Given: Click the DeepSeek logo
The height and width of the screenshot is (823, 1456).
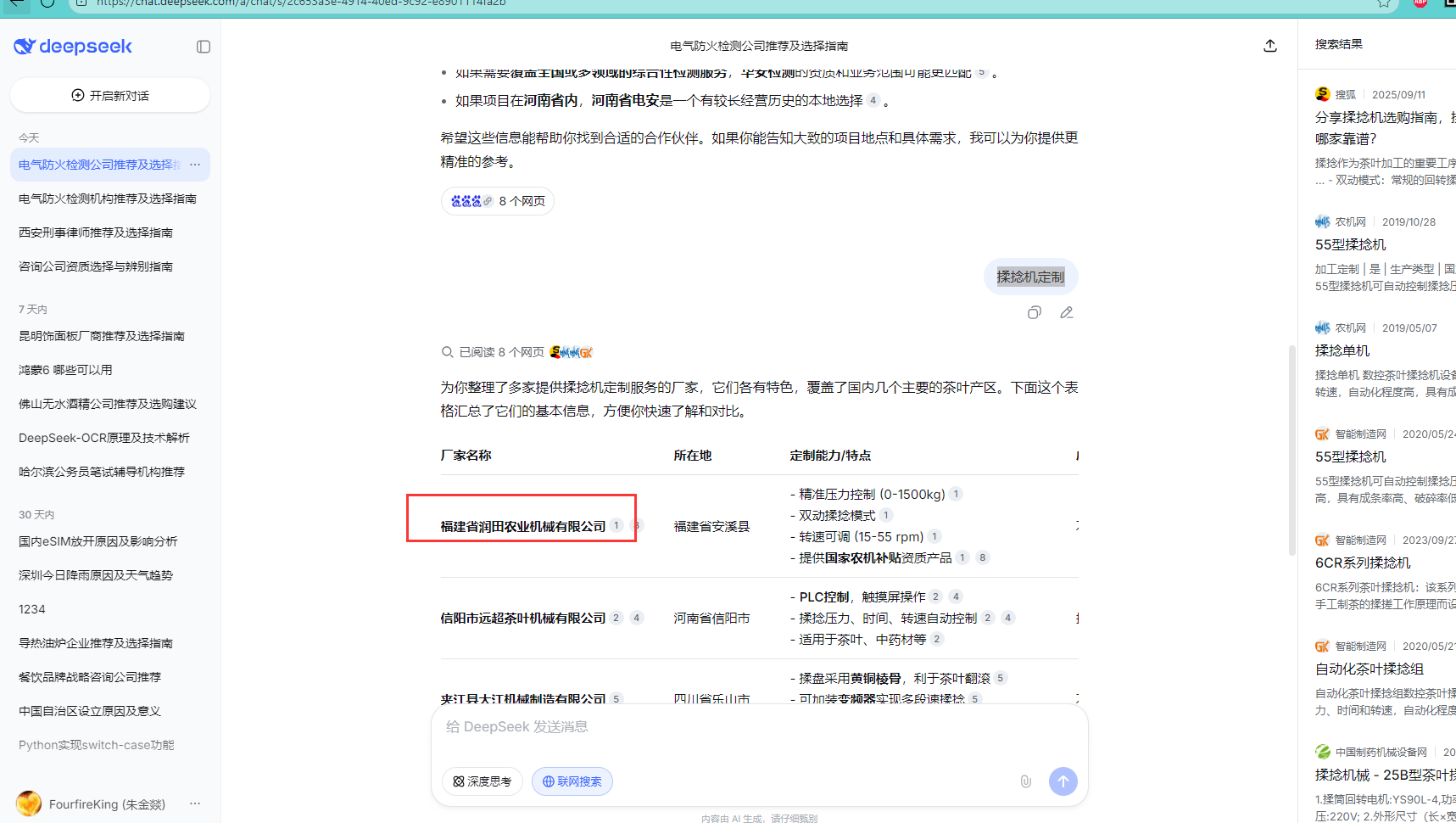Looking at the screenshot, I should coord(73,47).
